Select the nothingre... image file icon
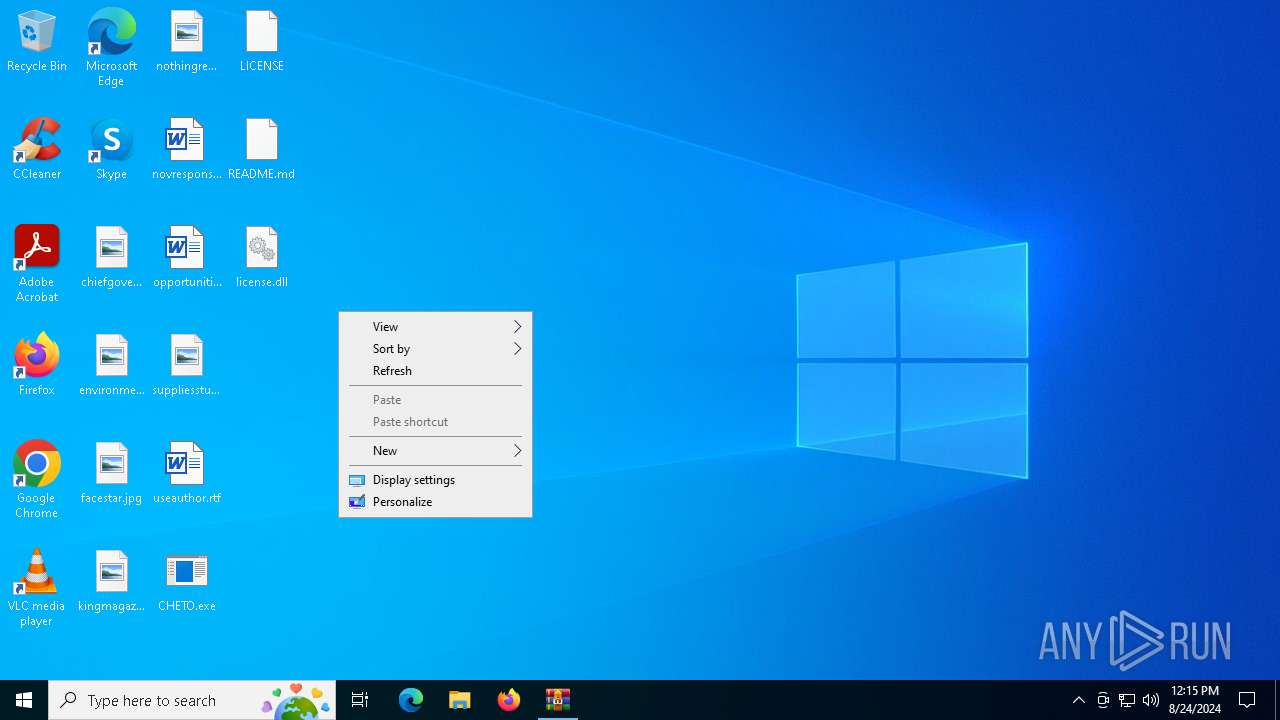The image size is (1280, 720). (186, 42)
